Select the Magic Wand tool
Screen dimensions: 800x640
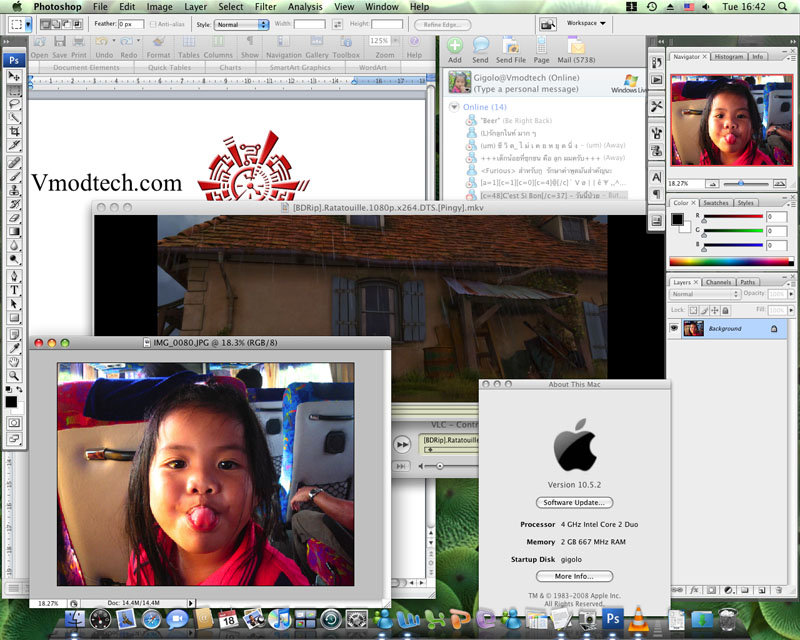point(14,118)
